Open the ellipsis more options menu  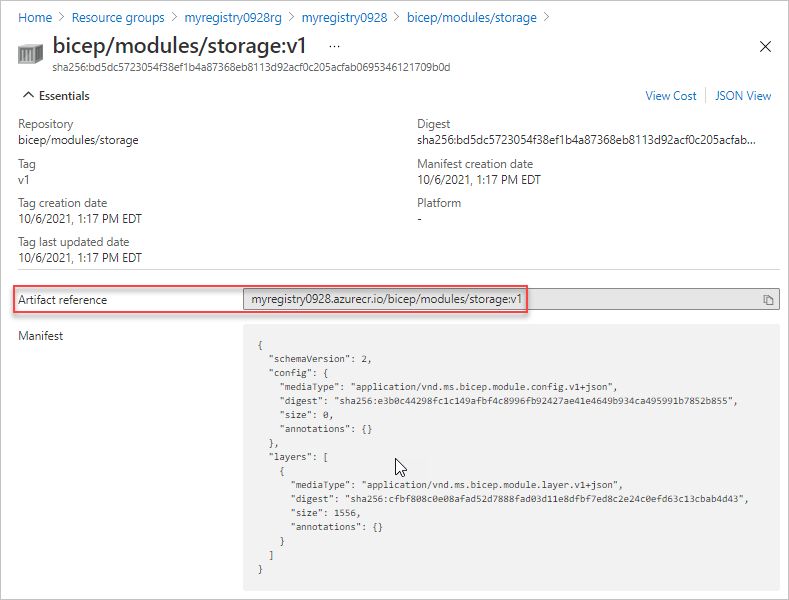(335, 46)
